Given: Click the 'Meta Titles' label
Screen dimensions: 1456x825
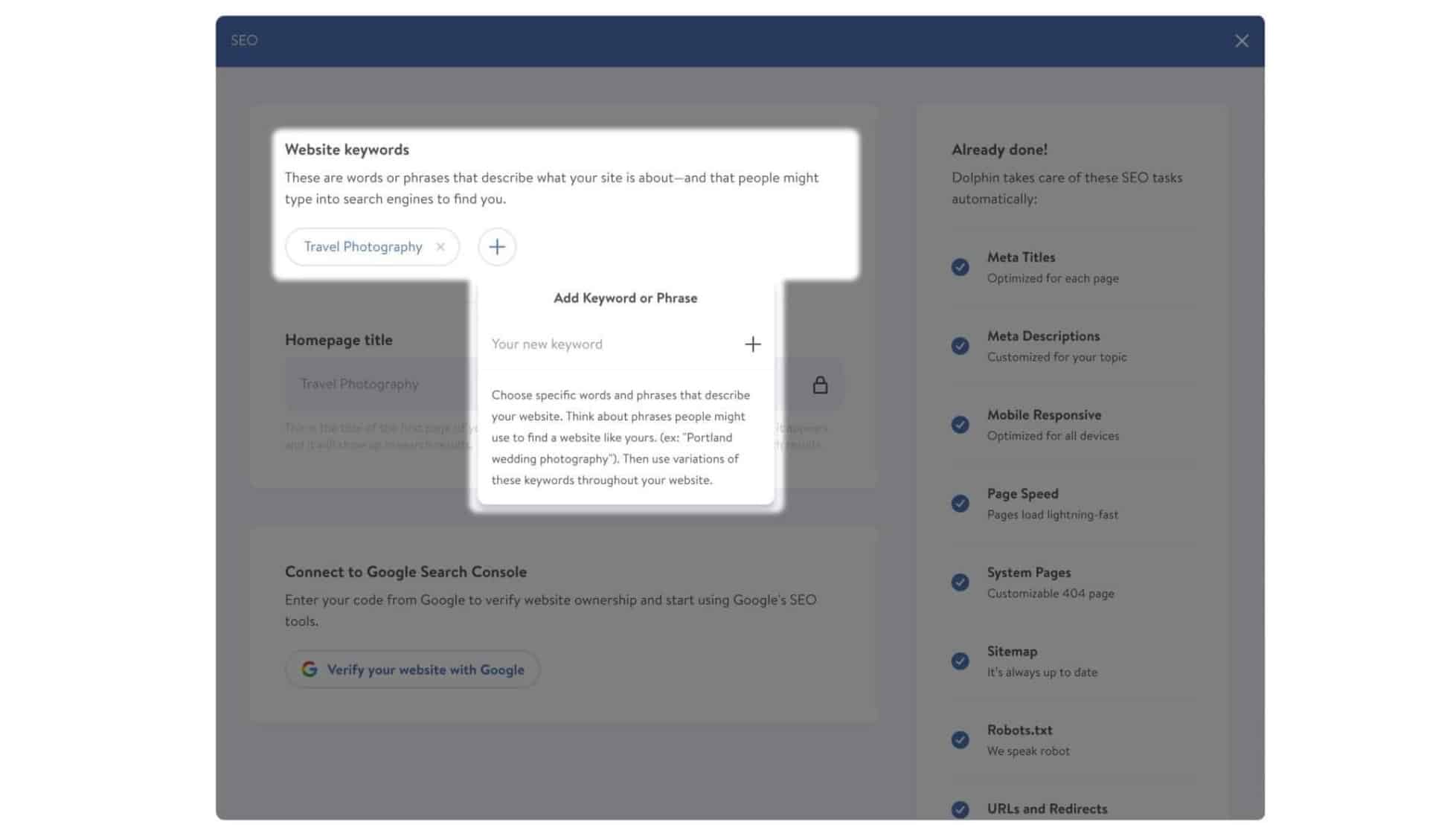Looking at the screenshot, I should [x=1021, y=257].
